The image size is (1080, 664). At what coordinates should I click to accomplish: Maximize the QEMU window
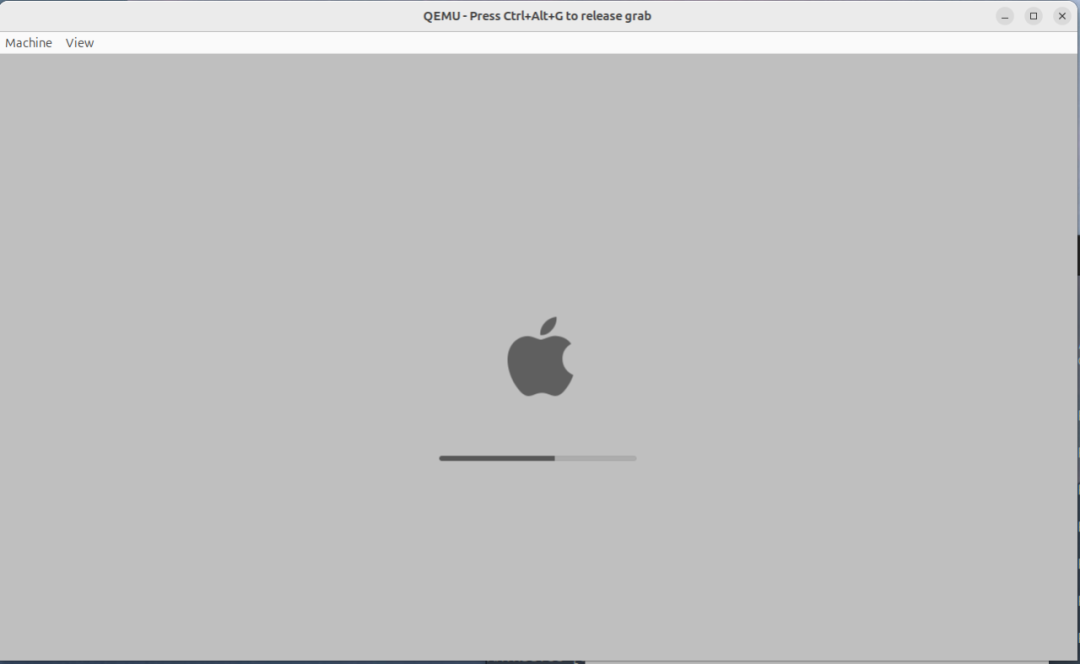pos(1033,16)
